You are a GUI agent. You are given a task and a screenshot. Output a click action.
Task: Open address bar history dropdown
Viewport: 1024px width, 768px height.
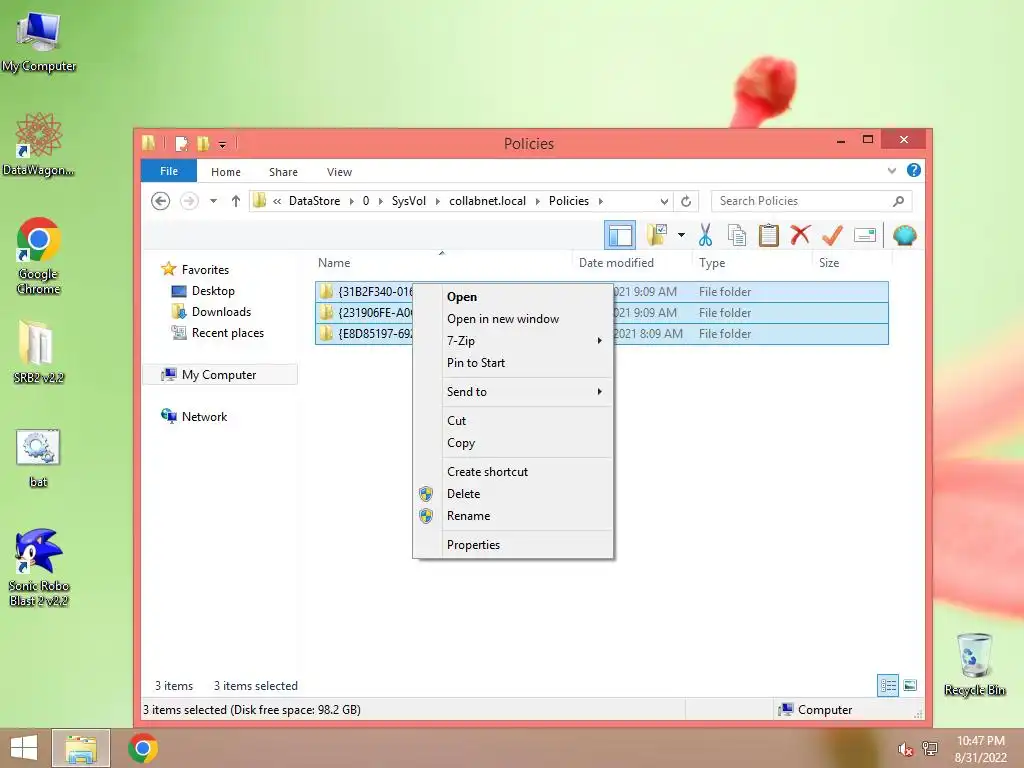[664, 201]
